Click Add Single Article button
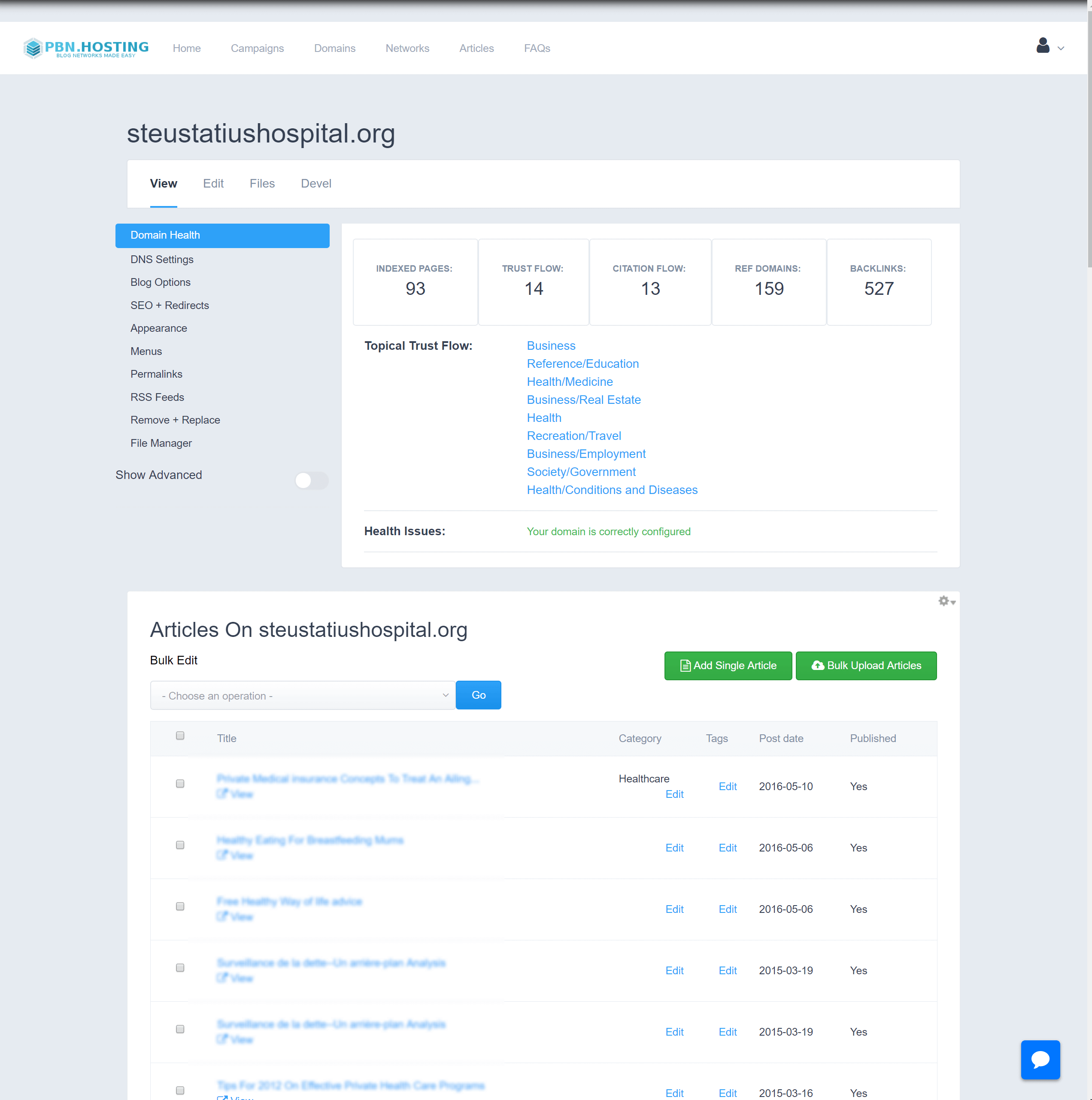Viewport: 1092px width, 1100px height. click(728, 666)
